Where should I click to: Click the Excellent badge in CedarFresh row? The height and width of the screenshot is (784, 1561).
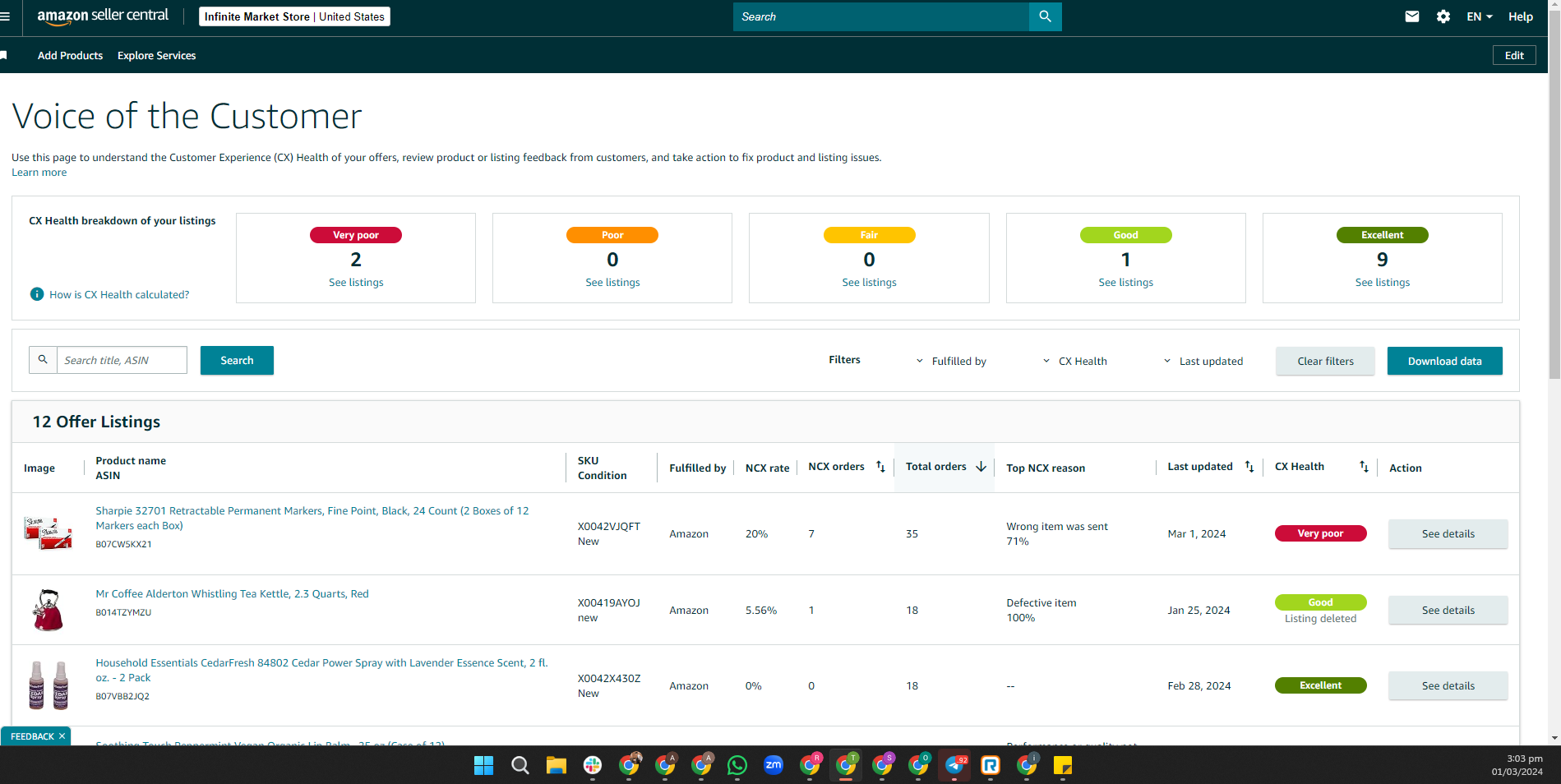pyautogui.click(x=1320, y=685)
